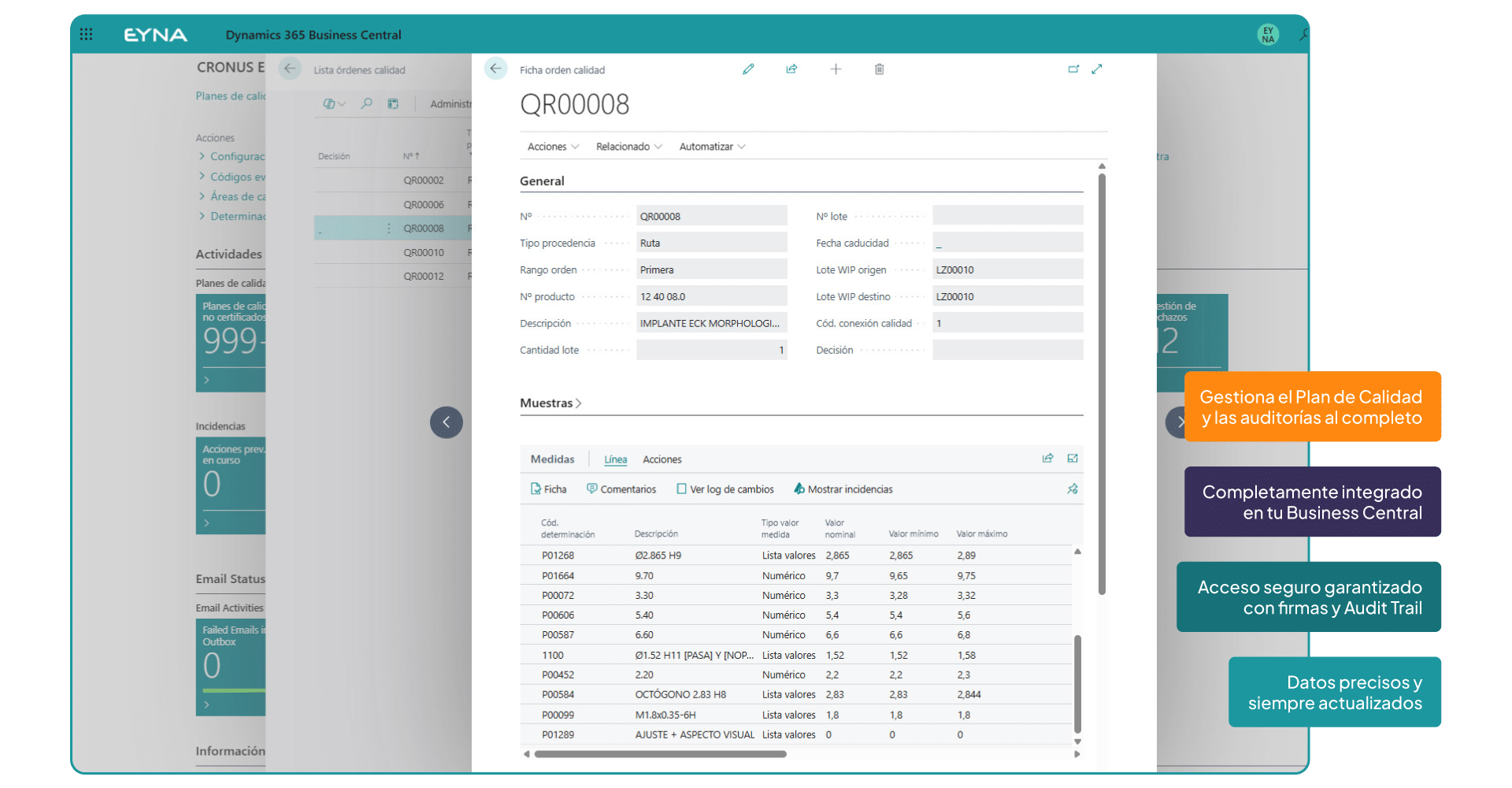This screenshot has width=1512, height=788.
Task: Expand the Configurac... sidebar item
Action: point(233,157)
